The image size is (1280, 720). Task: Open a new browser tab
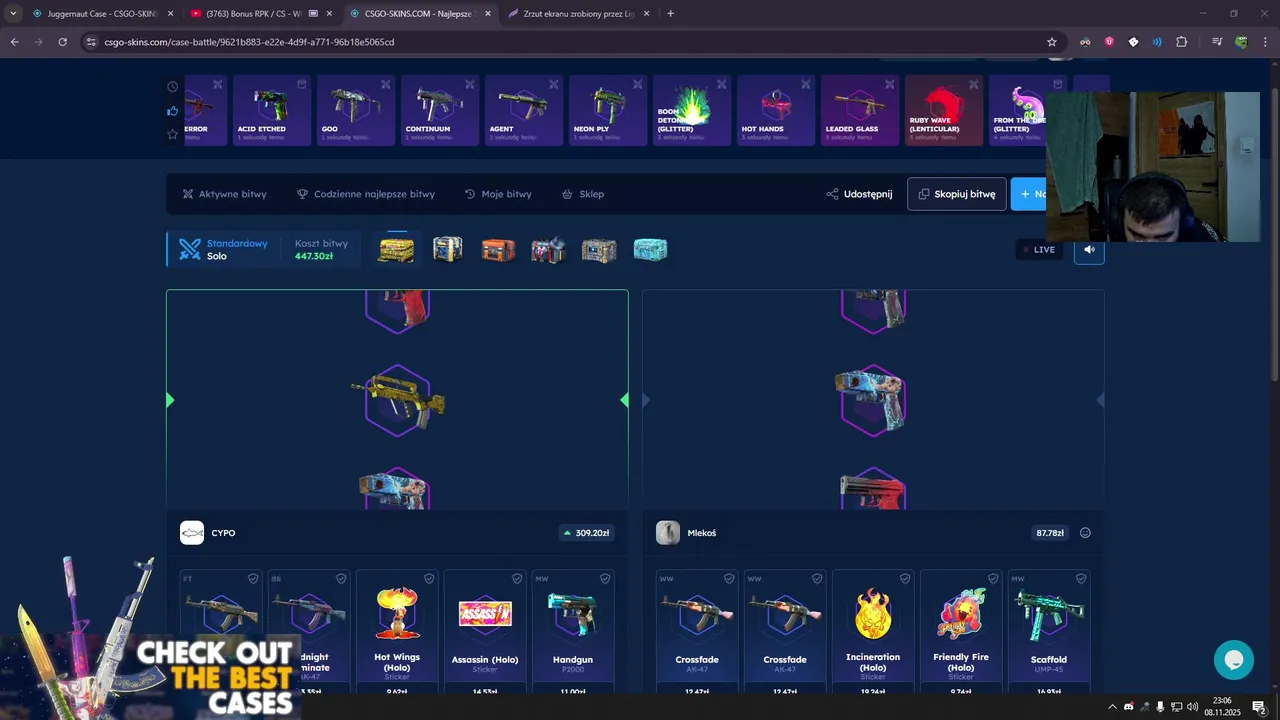coord(670,14)
